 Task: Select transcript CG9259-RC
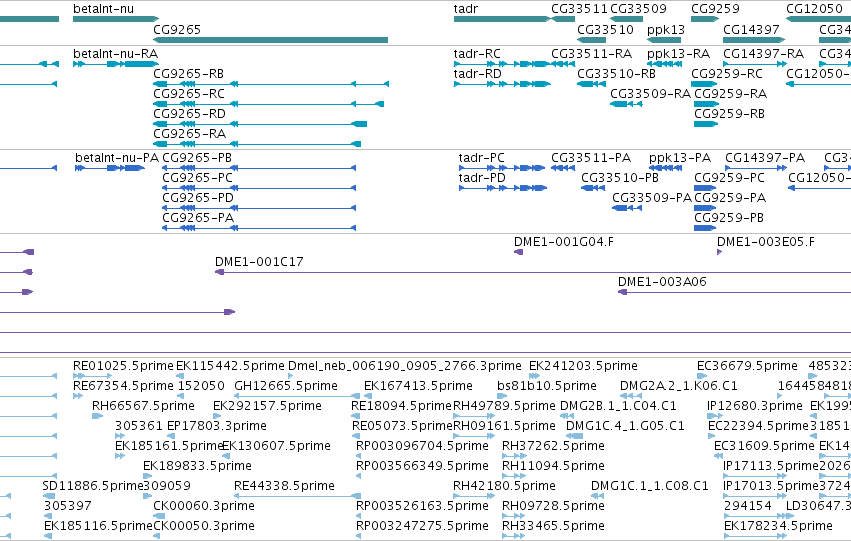point(704,84)
